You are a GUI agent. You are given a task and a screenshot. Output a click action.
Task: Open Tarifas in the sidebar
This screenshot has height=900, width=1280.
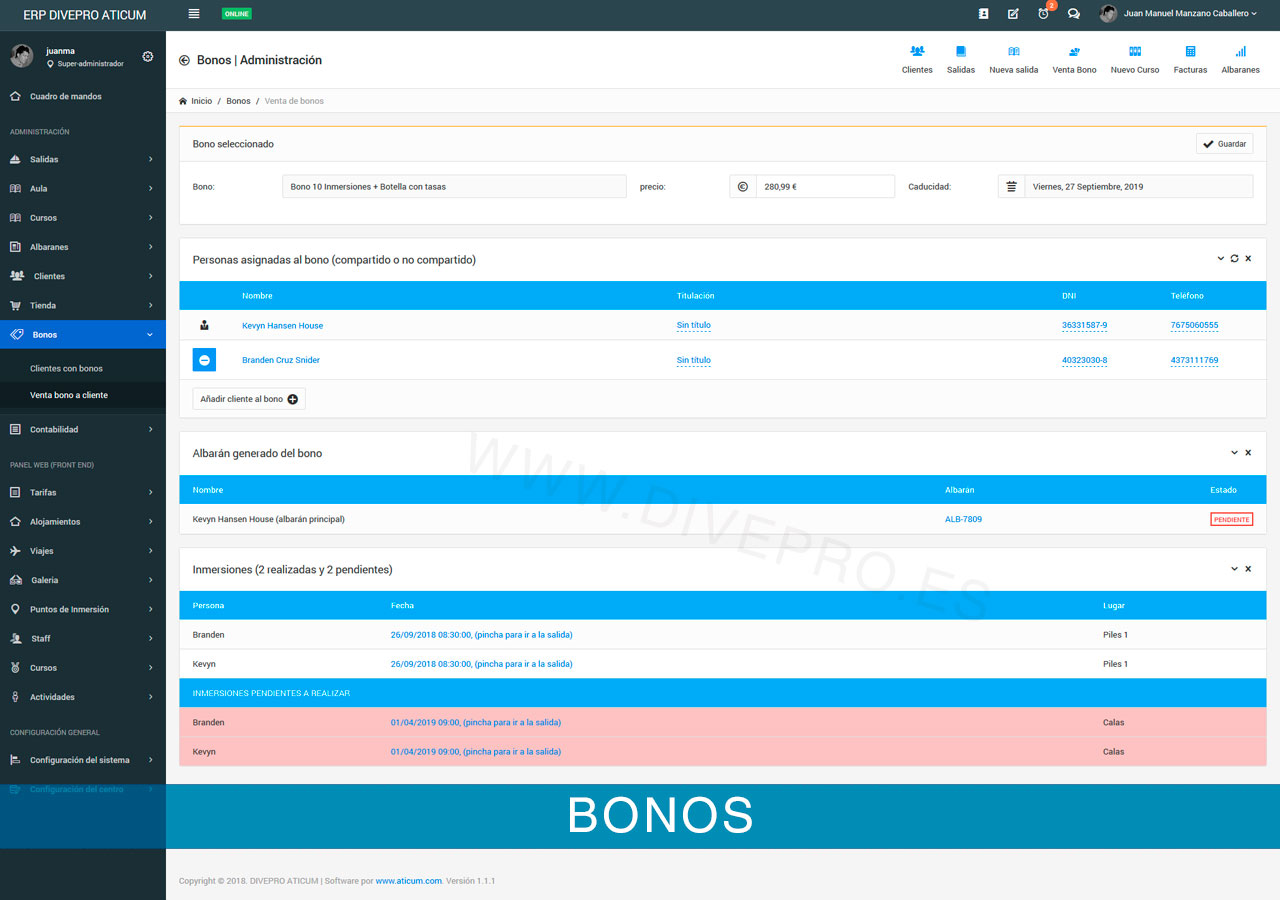[83, 492]
